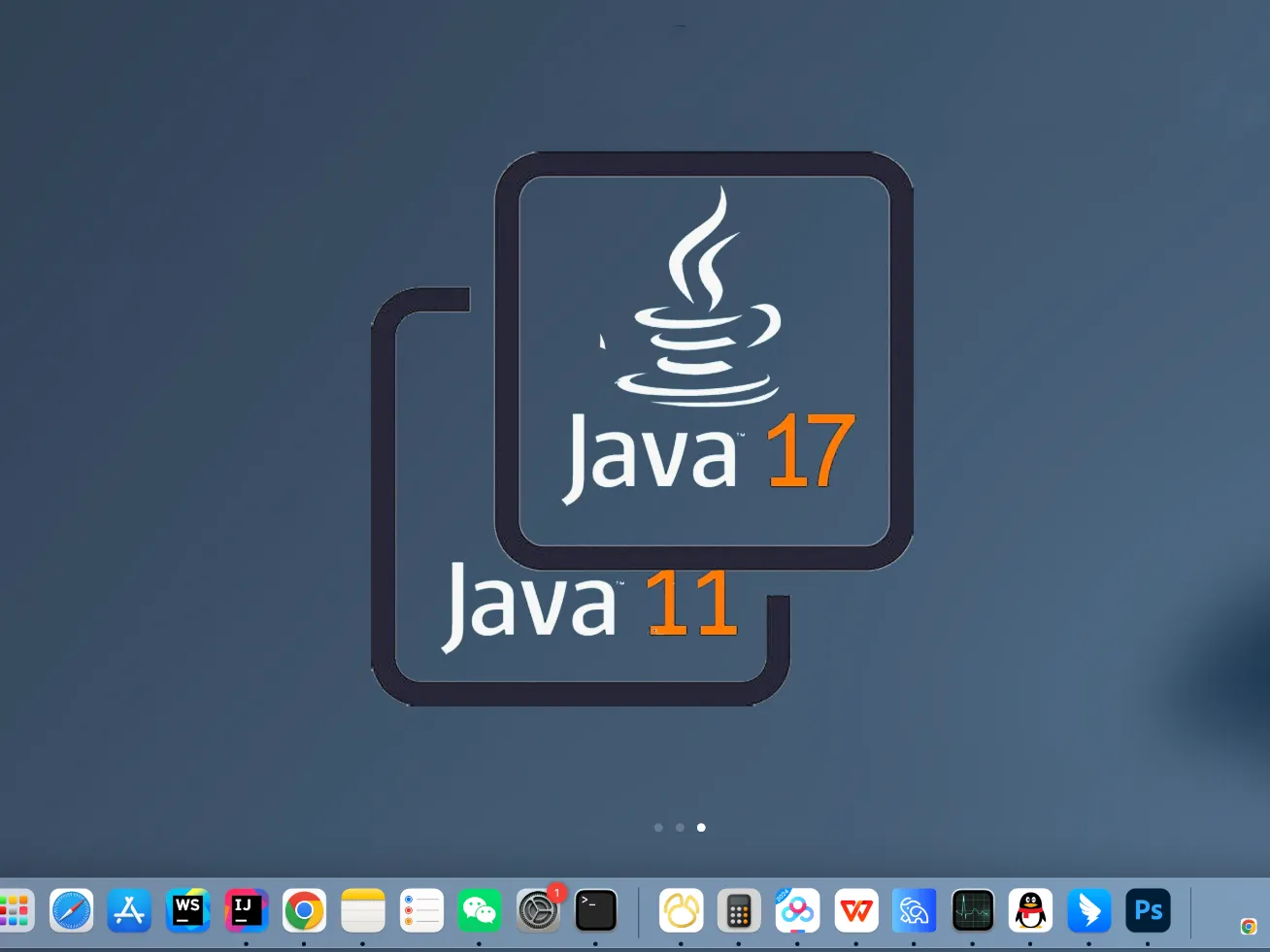Switch to QQ penguin app
The height and width of the screenshot is (952, 1270).
point(1030,910)
